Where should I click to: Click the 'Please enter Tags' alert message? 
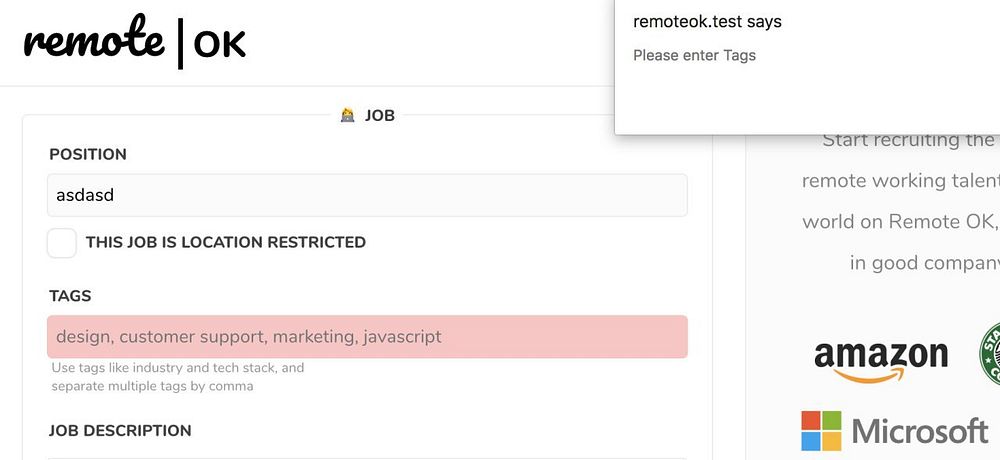pyautogui.click(x=694, y=55)
